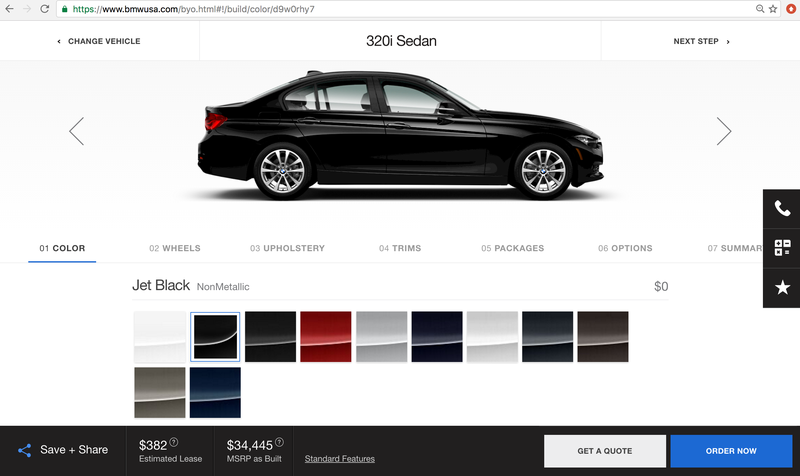The height and width of the screenshot is (476, 800).
Task: Switch to 06 Options tab
Action: coord(625,248)
